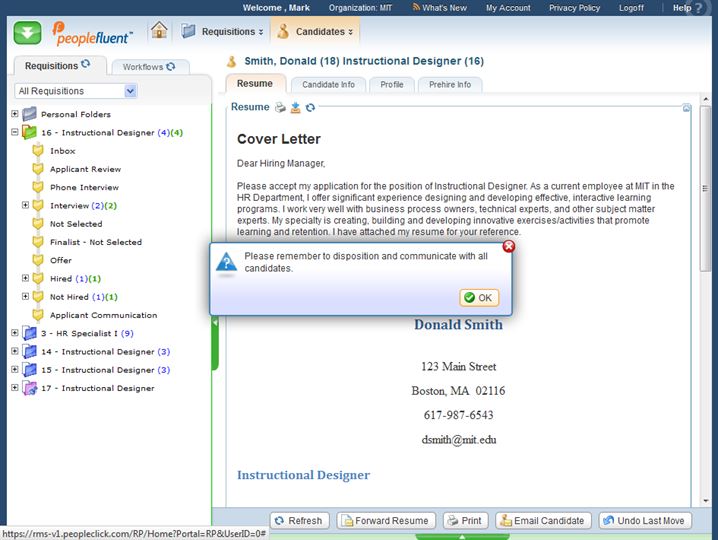Click the download resume icon beside Resume heading

[x=295, y=107]
